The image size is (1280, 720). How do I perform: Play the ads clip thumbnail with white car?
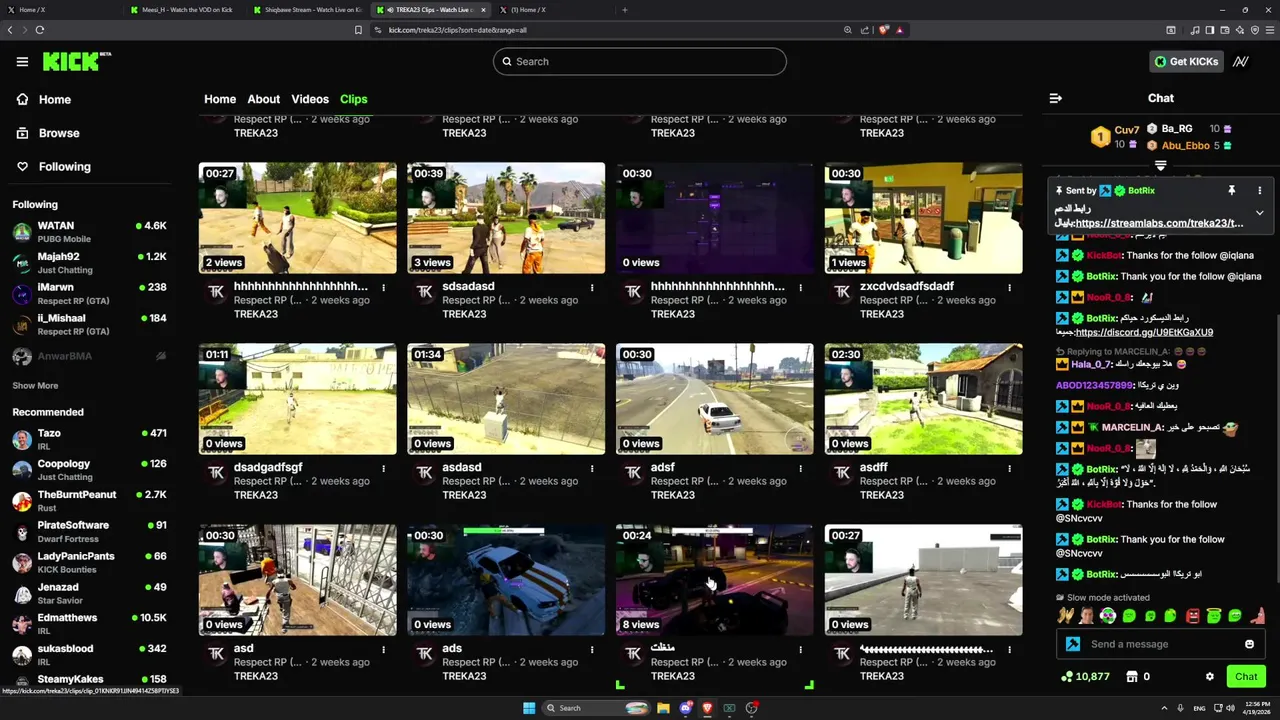(x=506, y=580)
